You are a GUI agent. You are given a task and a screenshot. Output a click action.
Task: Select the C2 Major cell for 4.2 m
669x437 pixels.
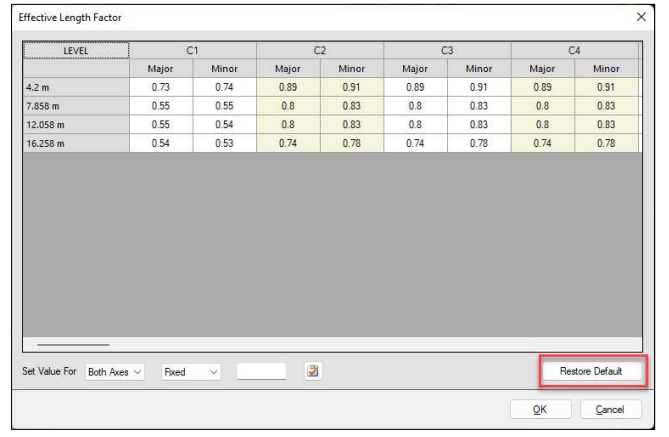[x=288, y=87]
